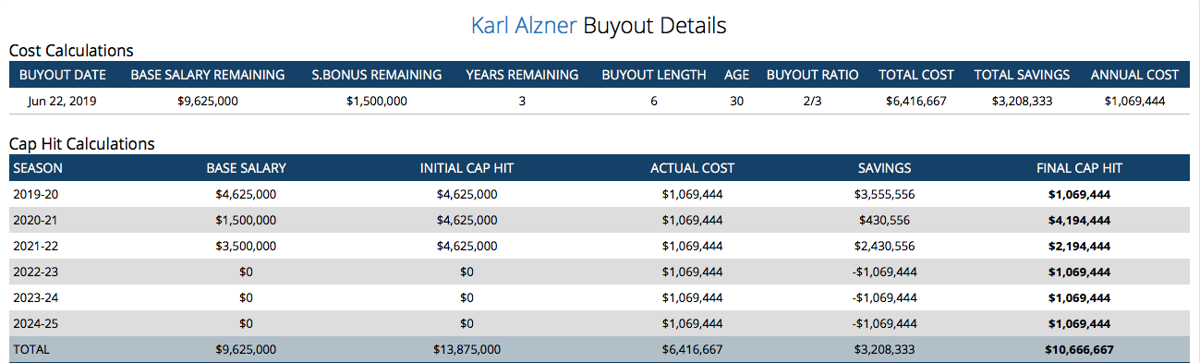The width and height of the screenshot is (1200, 363).
Task: Click the S.BONUS REMAINING column header
Action: pos(376,75)
